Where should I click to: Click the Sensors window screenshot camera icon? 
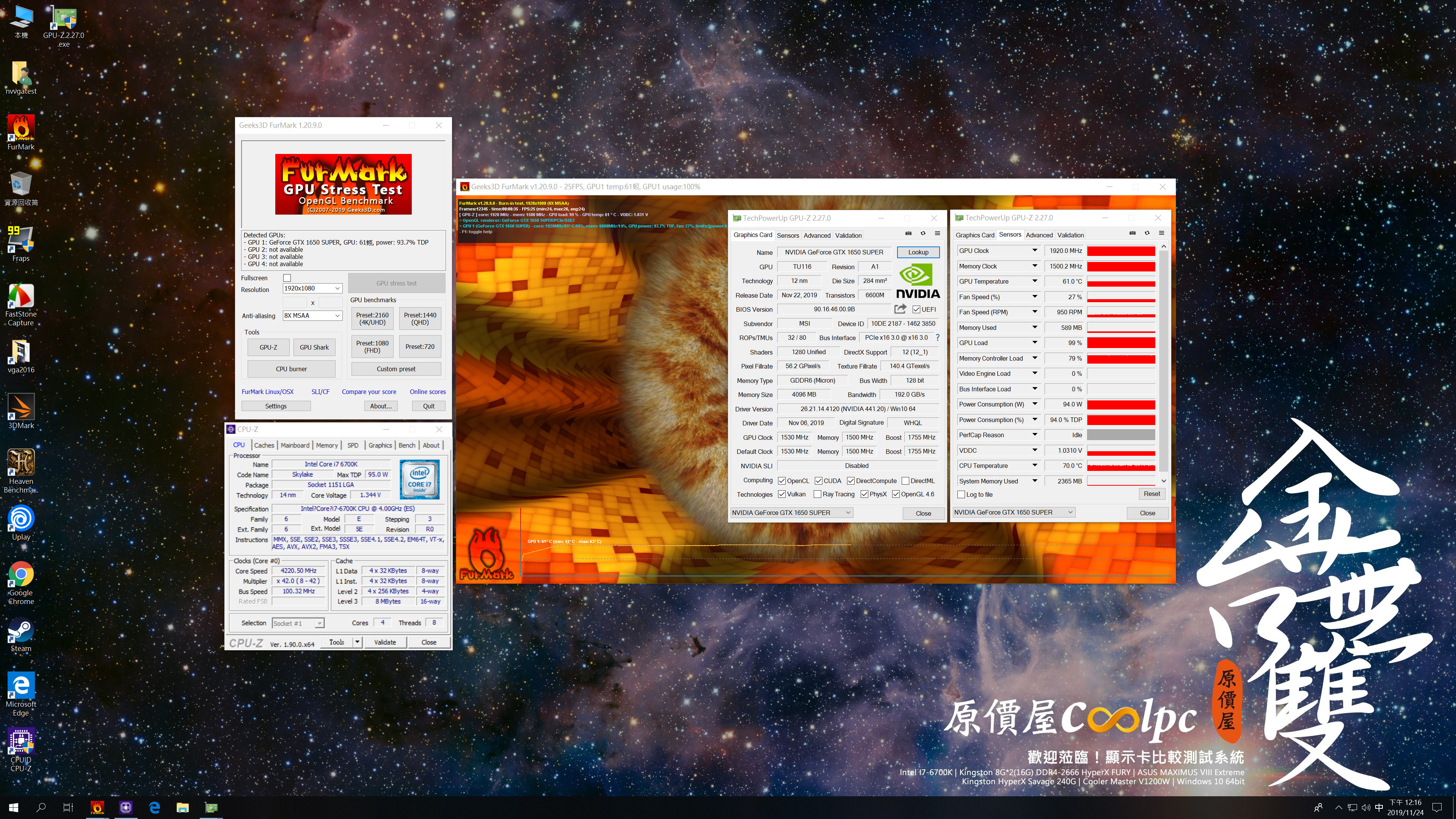coord(1132,233)
